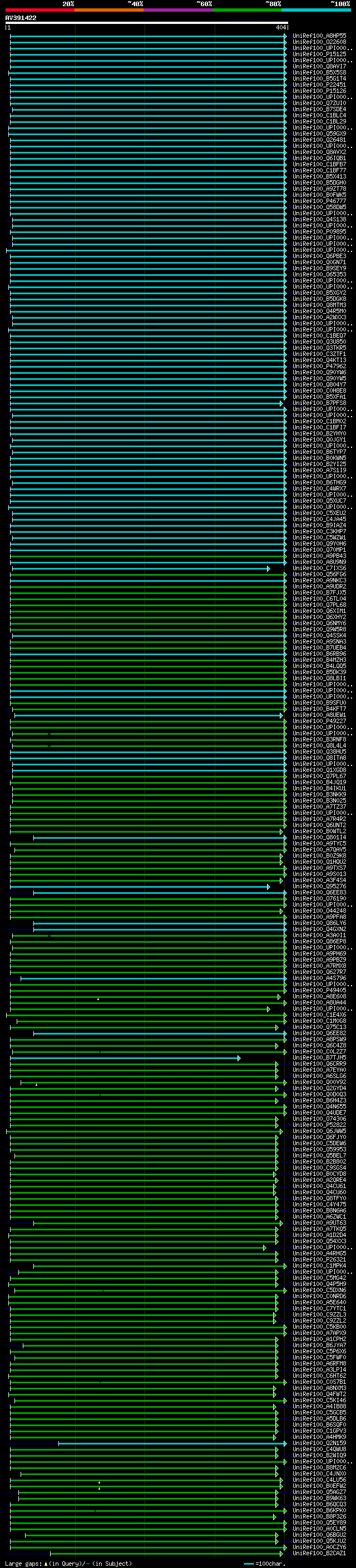Screen dimensions: 356x1568
Task: Select hit UniRef100_A1CPH2
Action: pos(319,1339)
